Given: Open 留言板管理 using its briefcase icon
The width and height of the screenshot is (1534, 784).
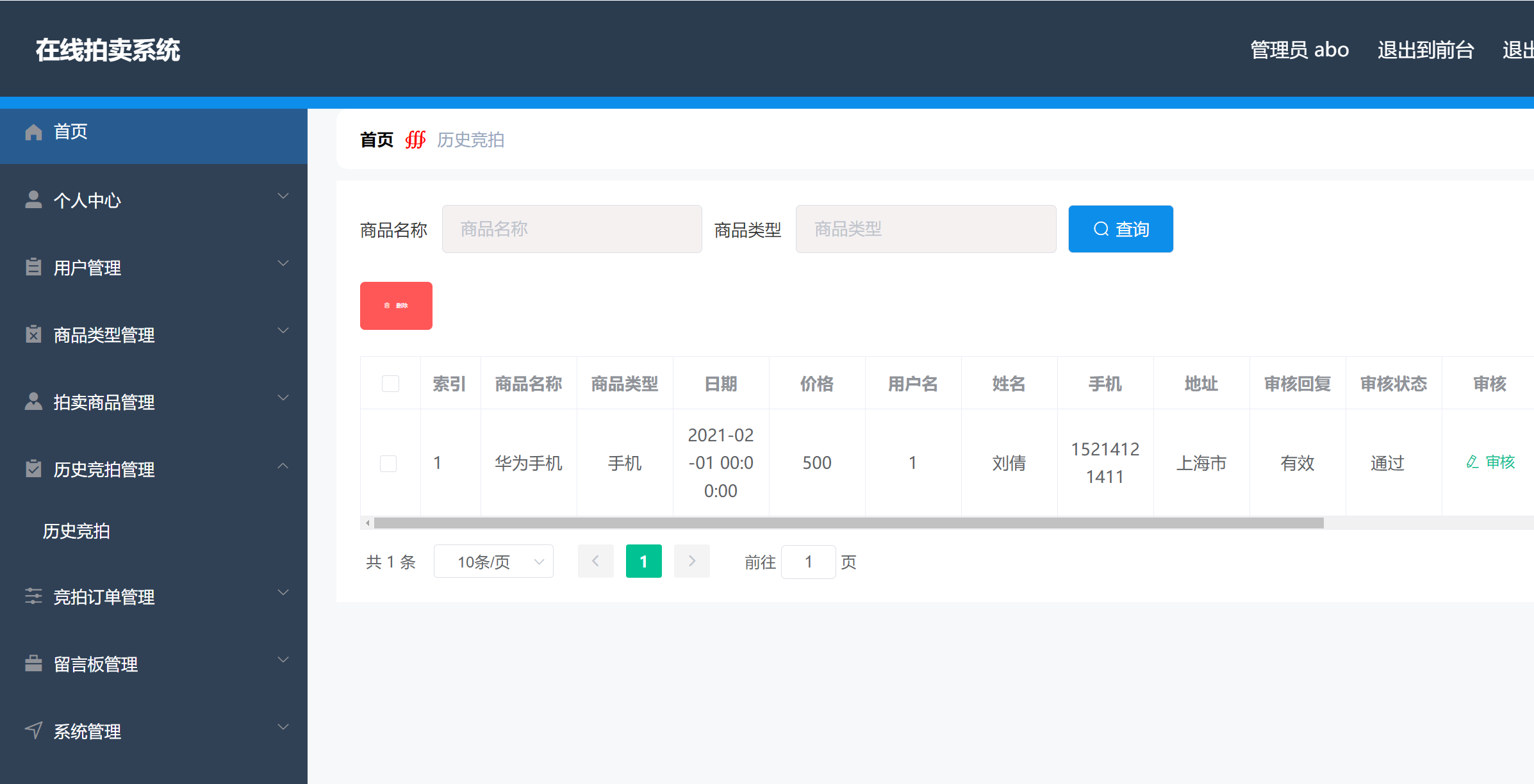Looking at the screenshot, I should [x=33, y=663].
